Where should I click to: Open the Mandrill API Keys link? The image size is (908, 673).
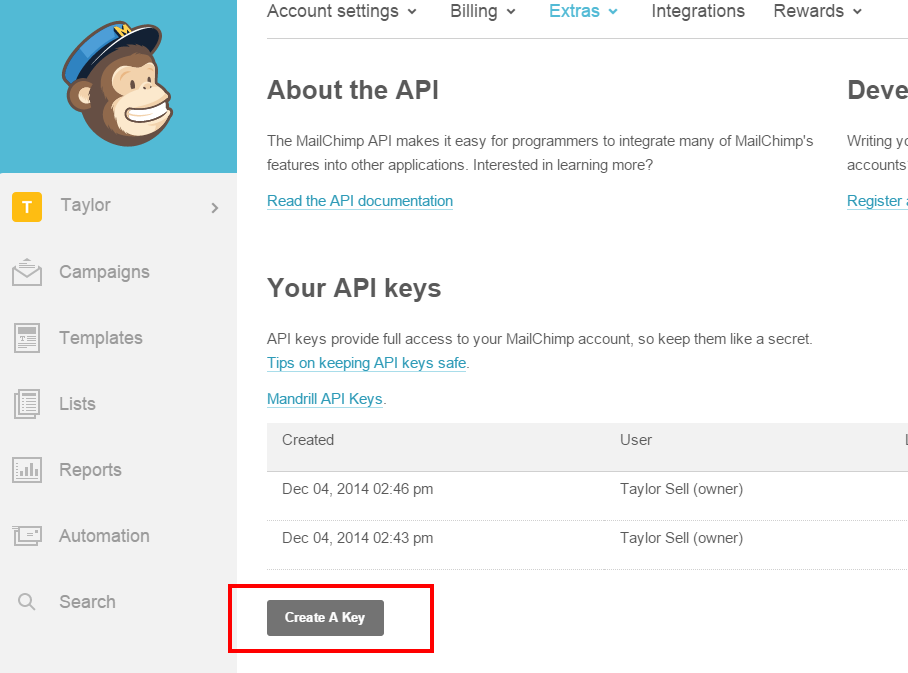(x=325, y=399)
